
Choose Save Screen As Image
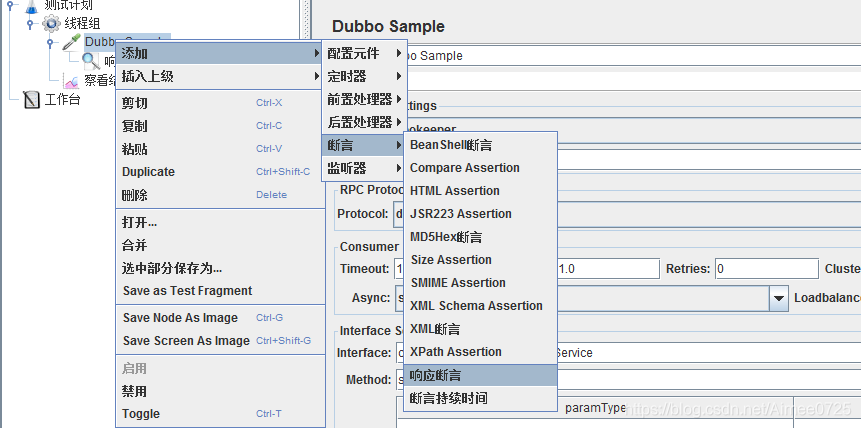click(220, 341)
